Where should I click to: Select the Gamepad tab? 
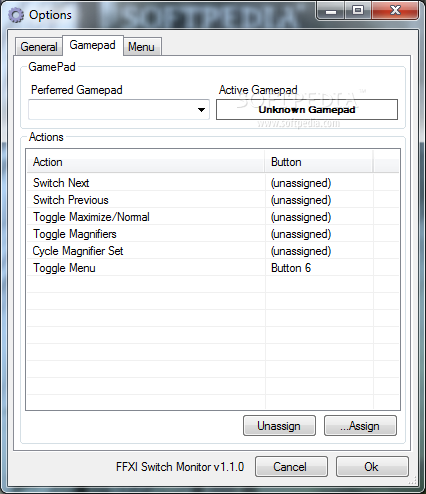[x=93, y=45]
